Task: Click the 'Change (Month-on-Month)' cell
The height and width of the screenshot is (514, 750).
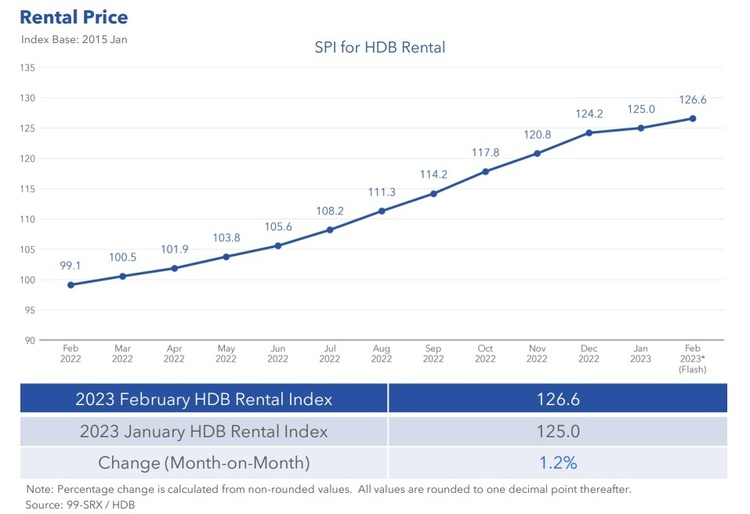Action: (x=204, y=463)
